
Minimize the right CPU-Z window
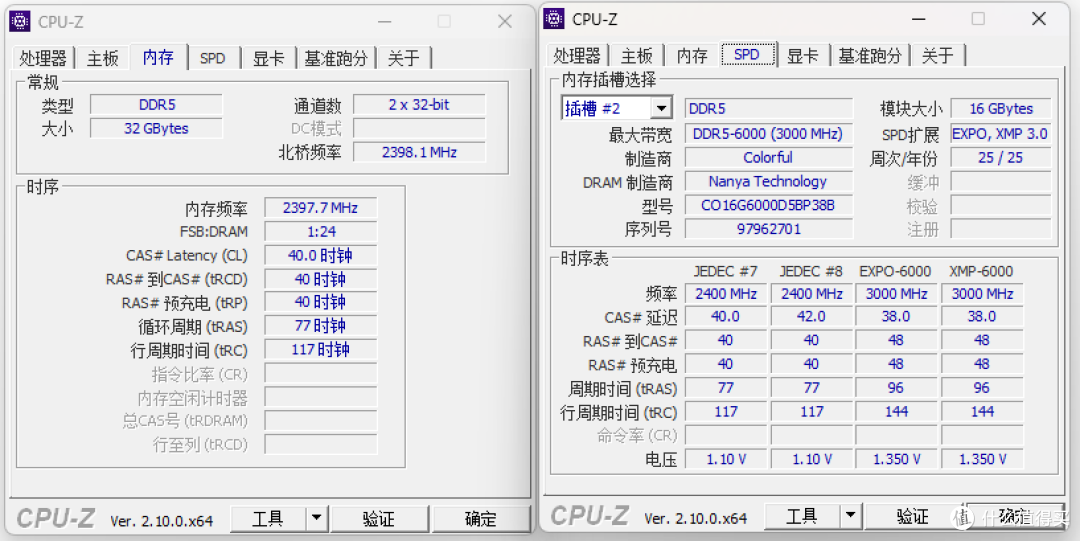918,19
